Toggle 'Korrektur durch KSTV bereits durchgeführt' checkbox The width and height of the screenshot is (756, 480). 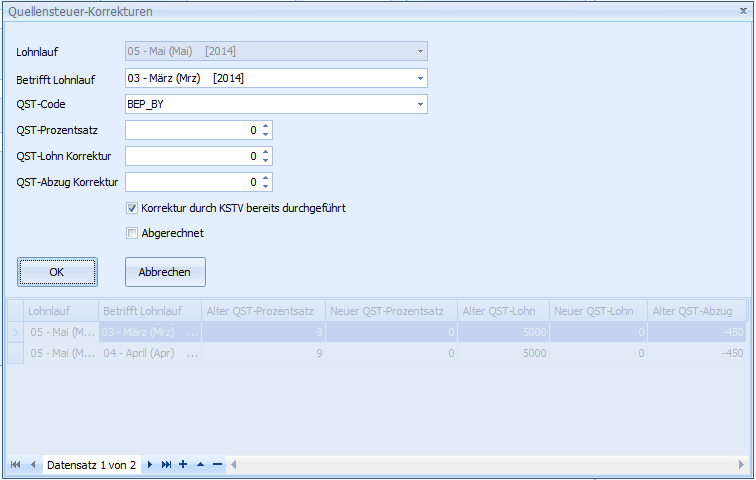pos(132,208)
